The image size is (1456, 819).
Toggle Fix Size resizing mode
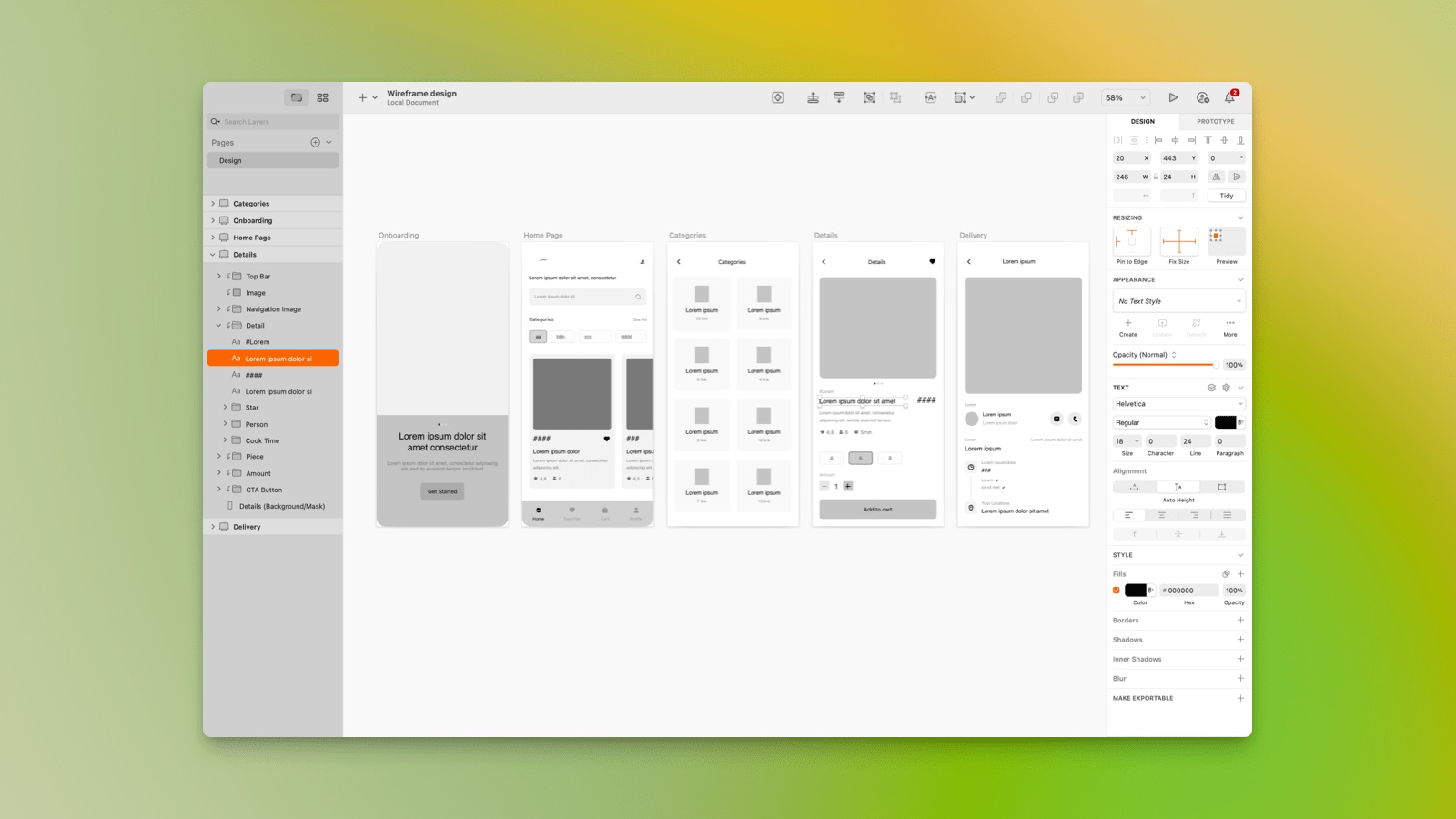[x=1178, y=241]
